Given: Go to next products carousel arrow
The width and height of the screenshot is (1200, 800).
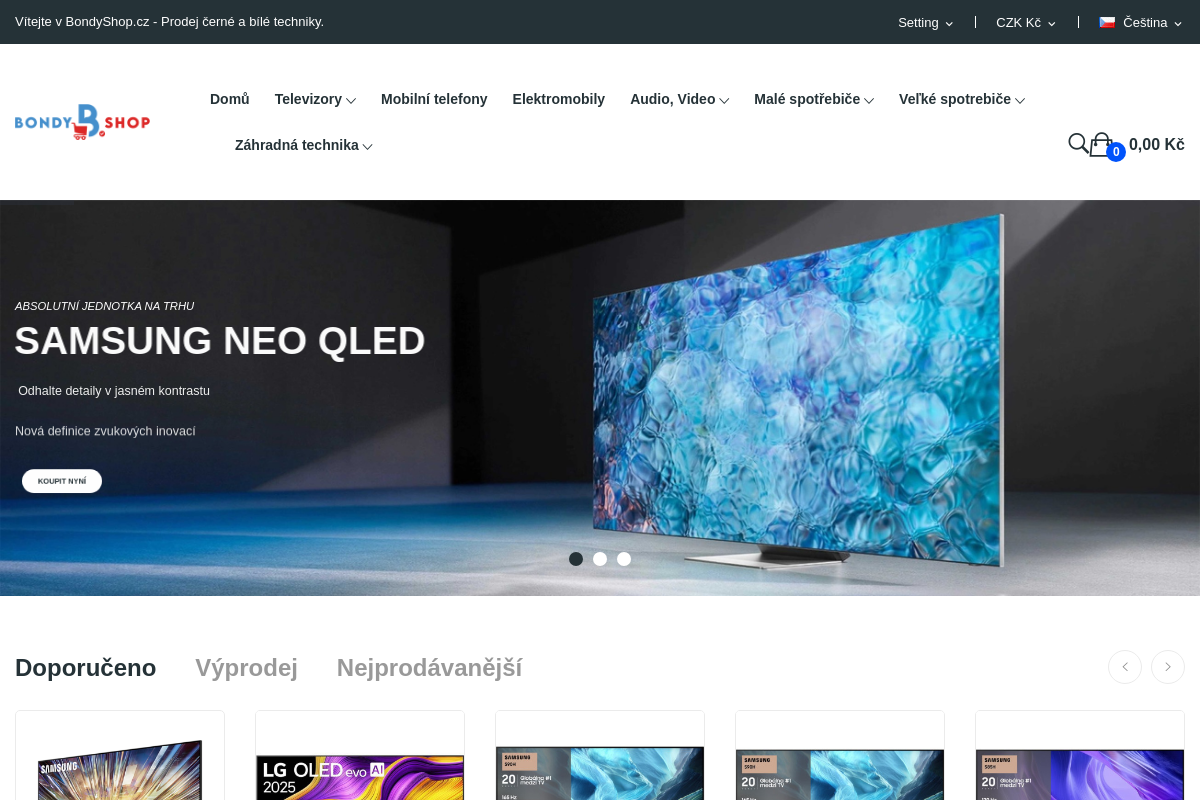Looking at the screenshot, I should (x=1168, y=667).
